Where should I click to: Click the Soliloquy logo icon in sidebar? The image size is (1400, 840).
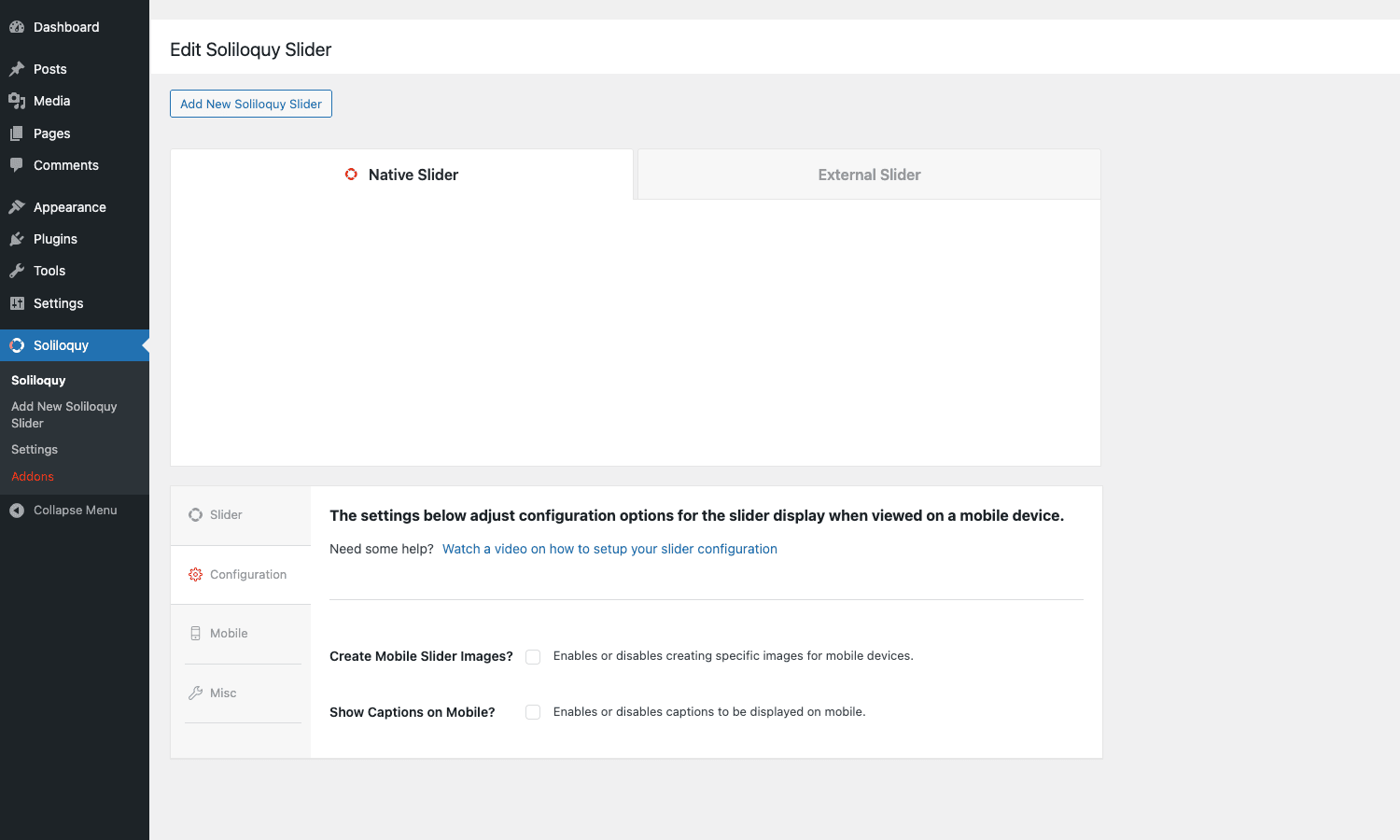pos(17,345)
